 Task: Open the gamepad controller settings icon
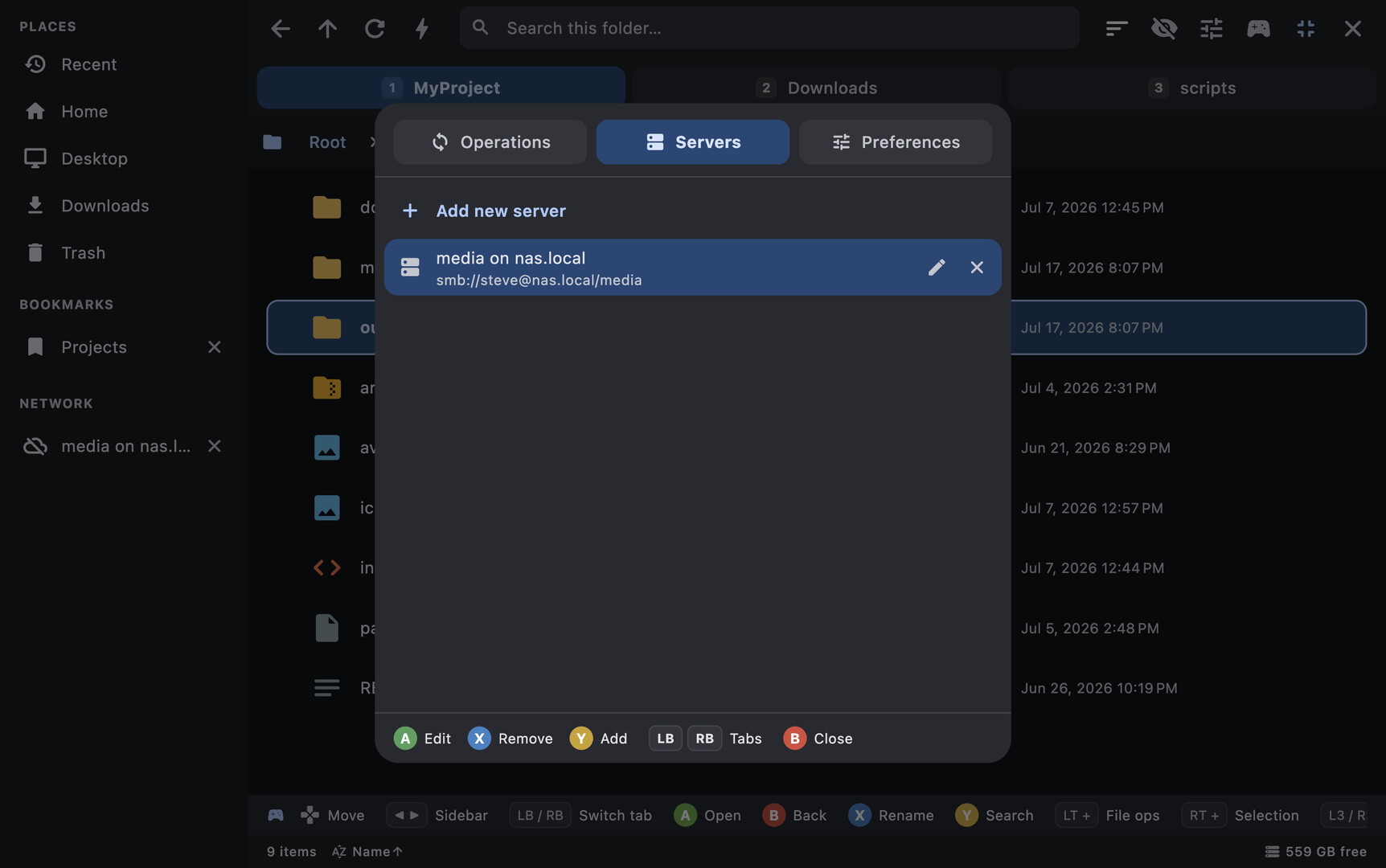tap(1258, 28)
